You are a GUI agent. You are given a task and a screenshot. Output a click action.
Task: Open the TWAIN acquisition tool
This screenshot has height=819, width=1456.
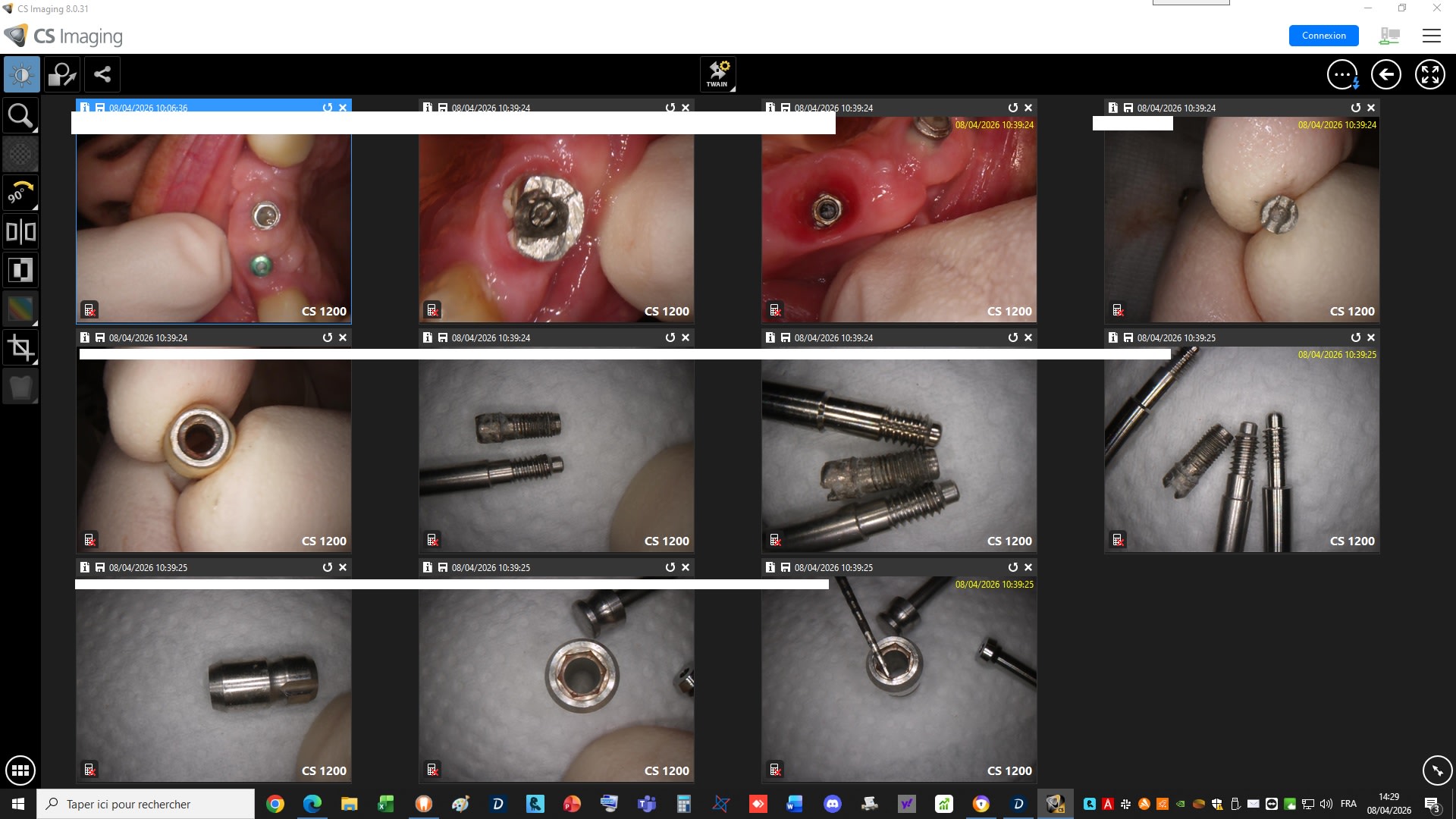tap(717, 74)
